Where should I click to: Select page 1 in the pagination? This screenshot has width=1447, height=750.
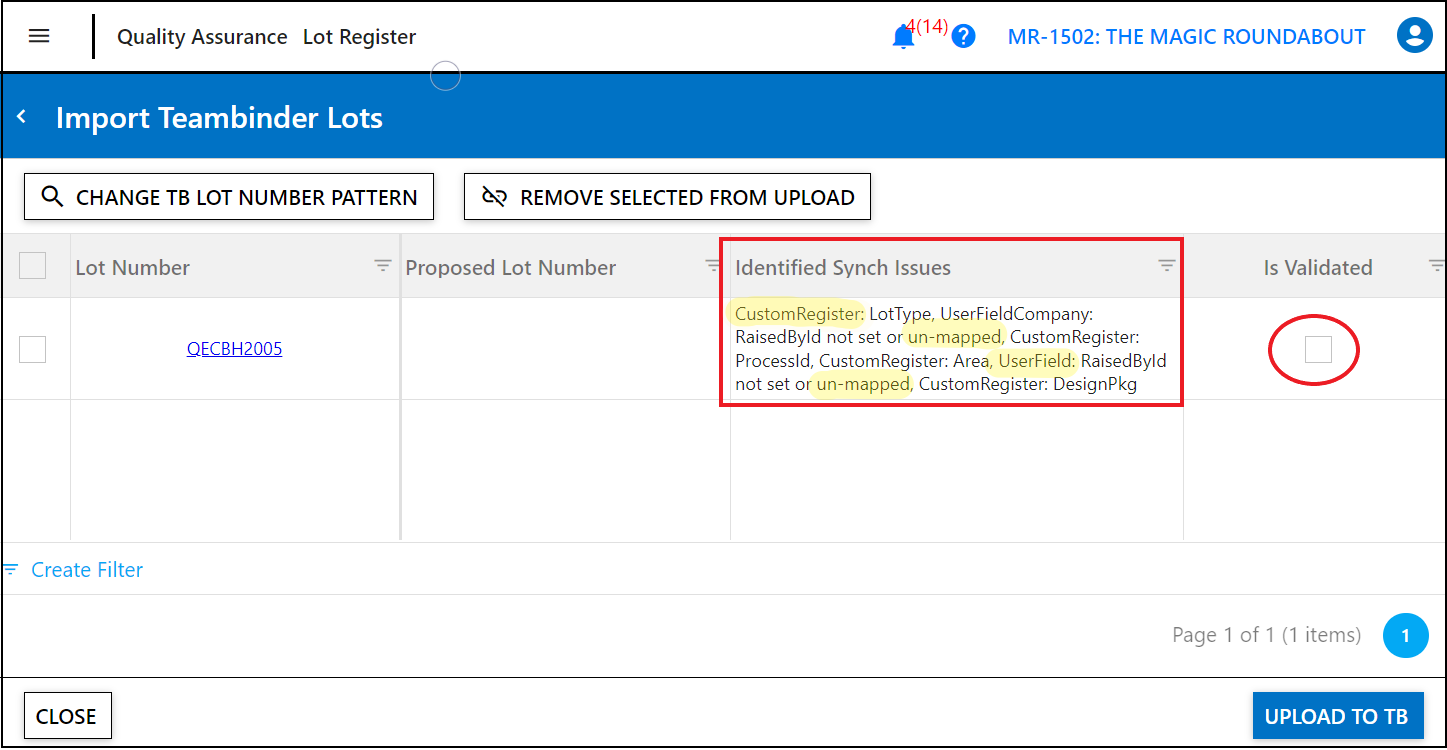pos(1406,636)
